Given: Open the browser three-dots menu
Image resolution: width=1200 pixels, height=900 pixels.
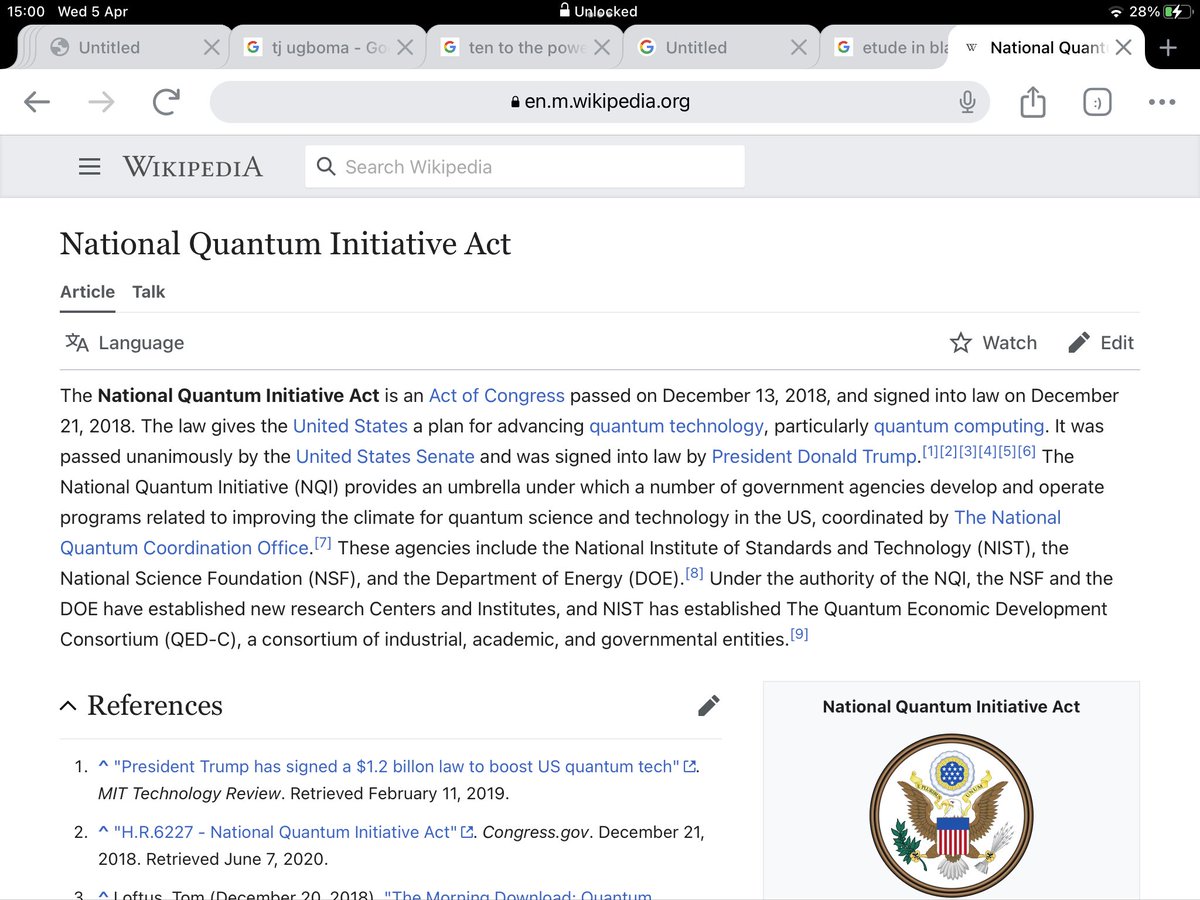Looking at the screenshot, I should [1162, 102].
